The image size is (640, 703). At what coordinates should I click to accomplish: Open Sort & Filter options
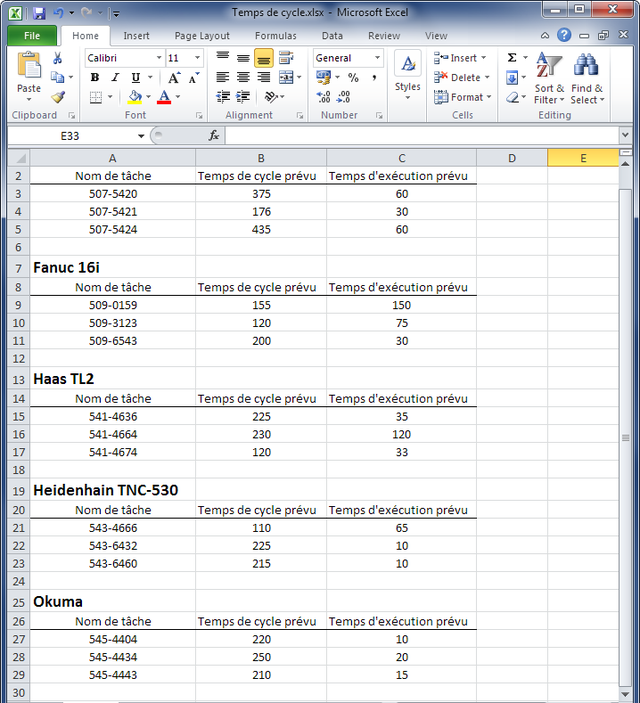549,78
